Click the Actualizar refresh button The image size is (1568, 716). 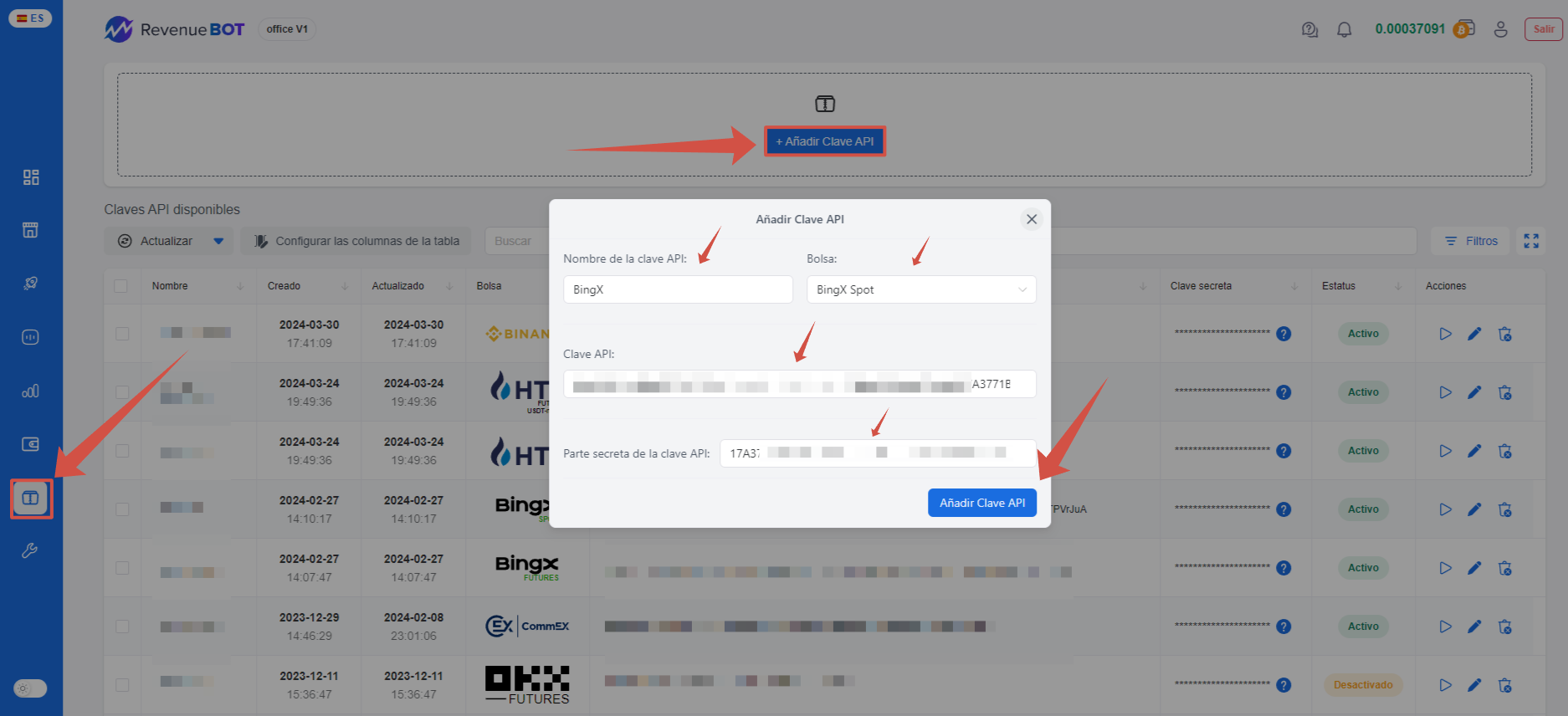pyautogui.click(x=156, y=241)
